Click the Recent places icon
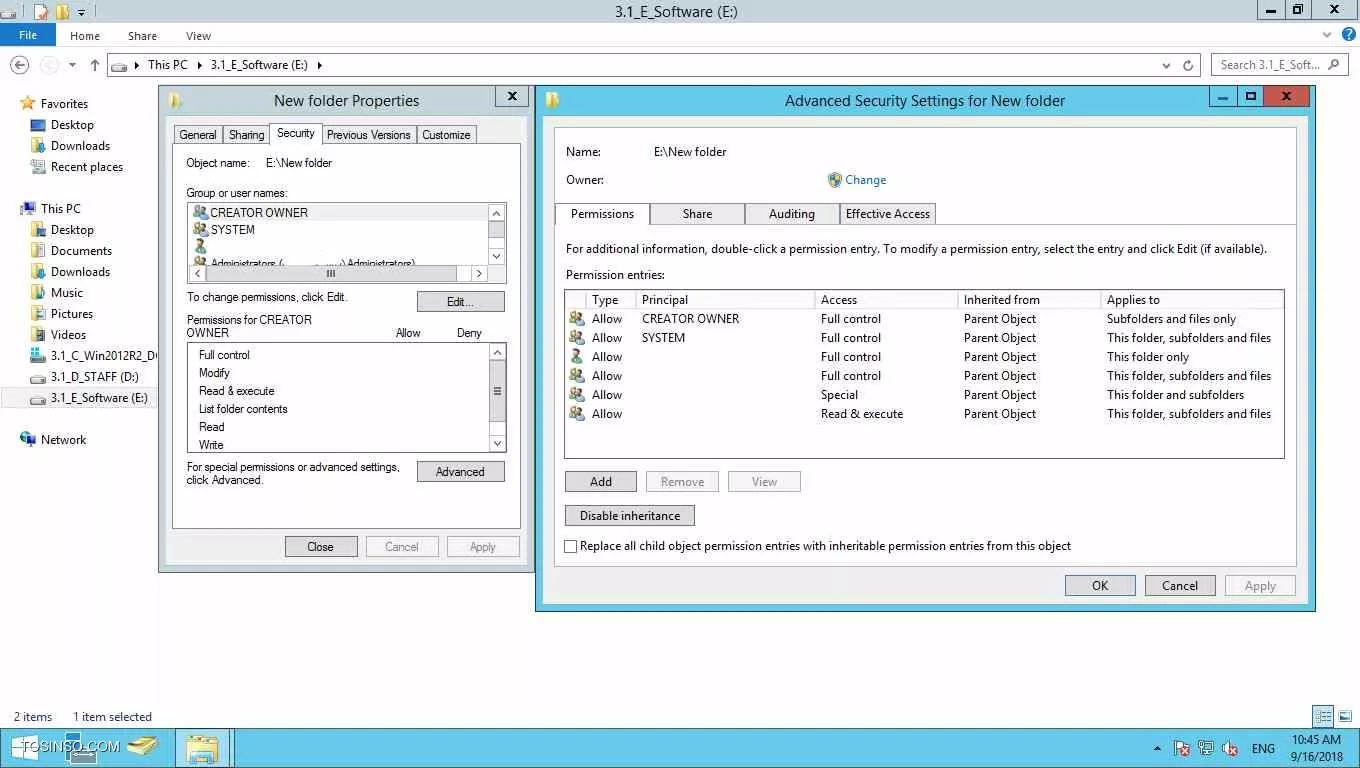 coord(38,167)
